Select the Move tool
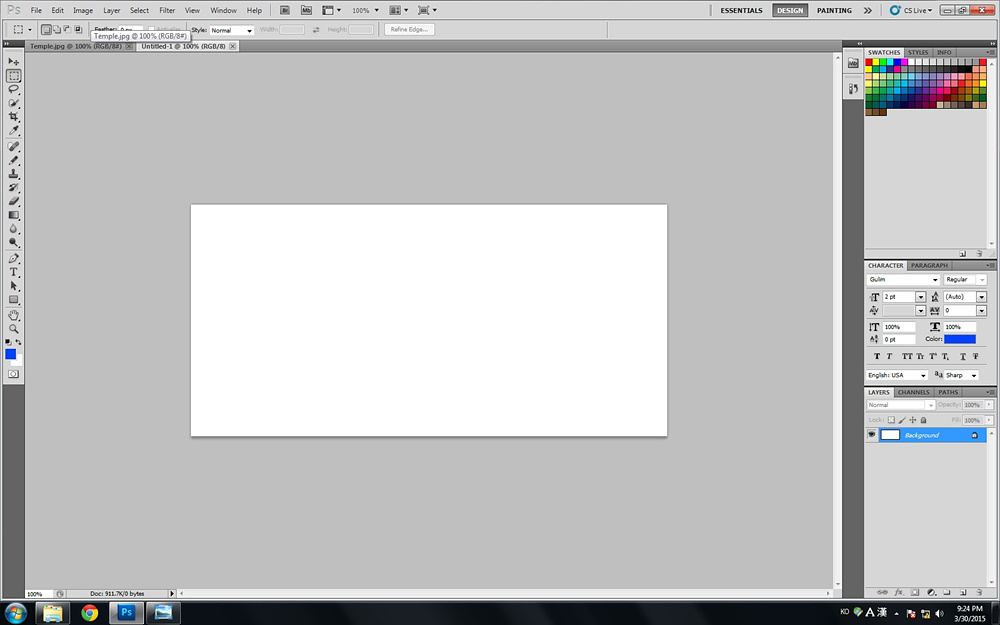The height and width of the screenshot is (625, 1000). click(x=14, y=62)
